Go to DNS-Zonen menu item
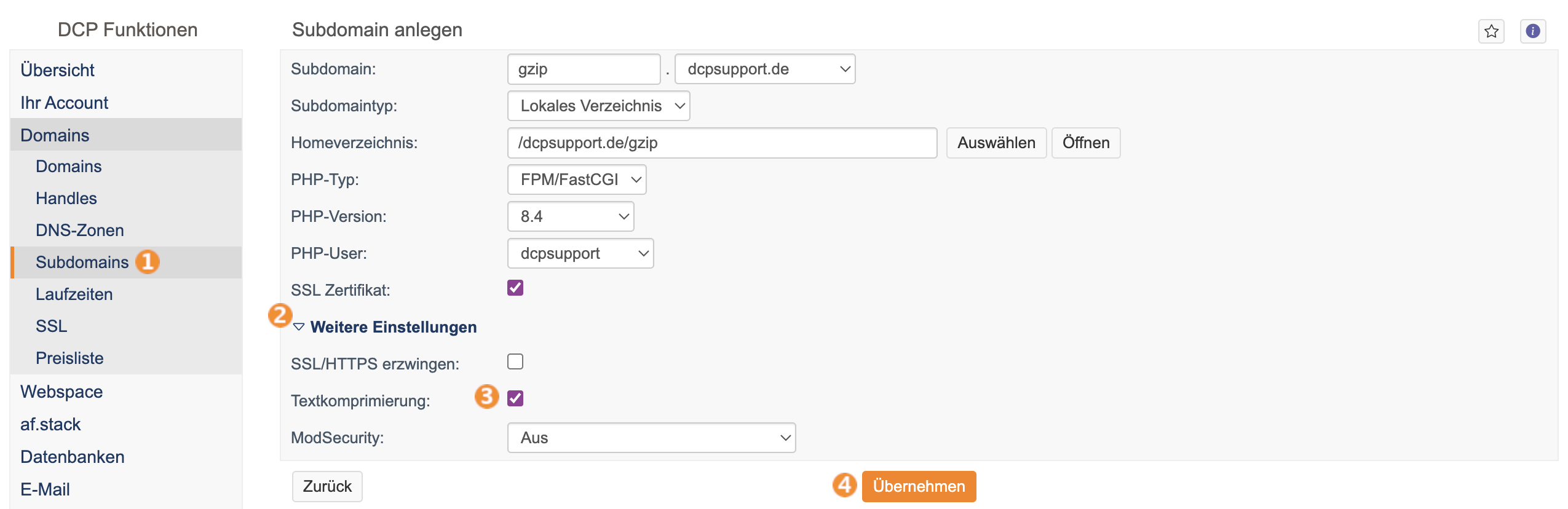Image resolution: width=1568 pixels, height=509 pixels. tap(80, 231)
